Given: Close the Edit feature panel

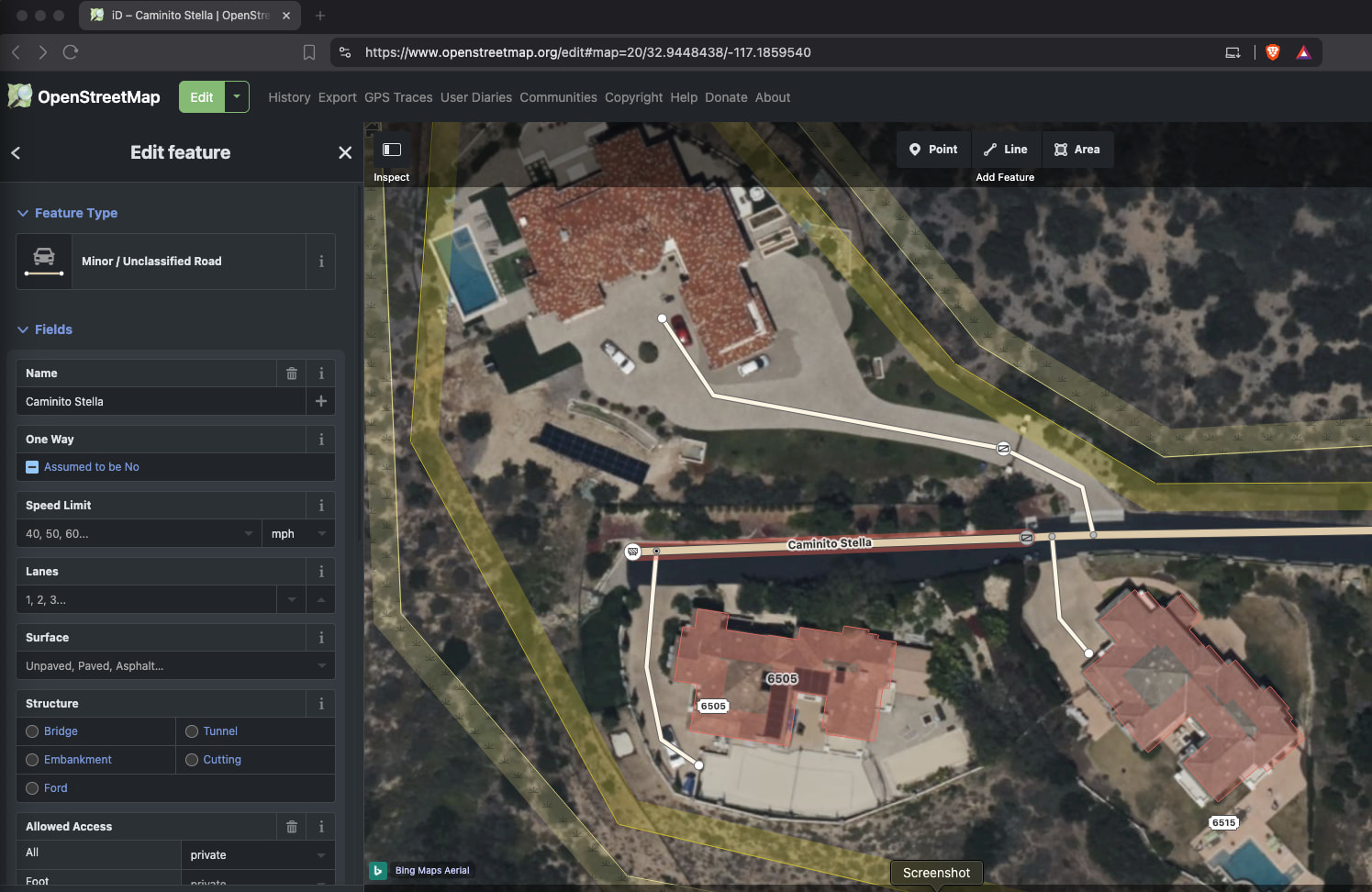Looking at the screenshot, I should pyautogui.click(x=345, y=153).
